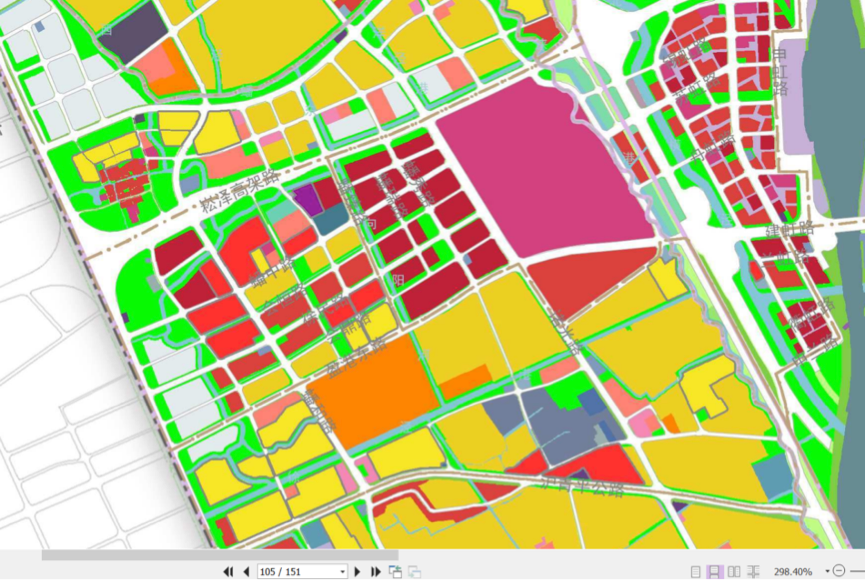866x580 pixels.
Task: Toggle the highlighted continuous page mode
Action: (715, 571)
